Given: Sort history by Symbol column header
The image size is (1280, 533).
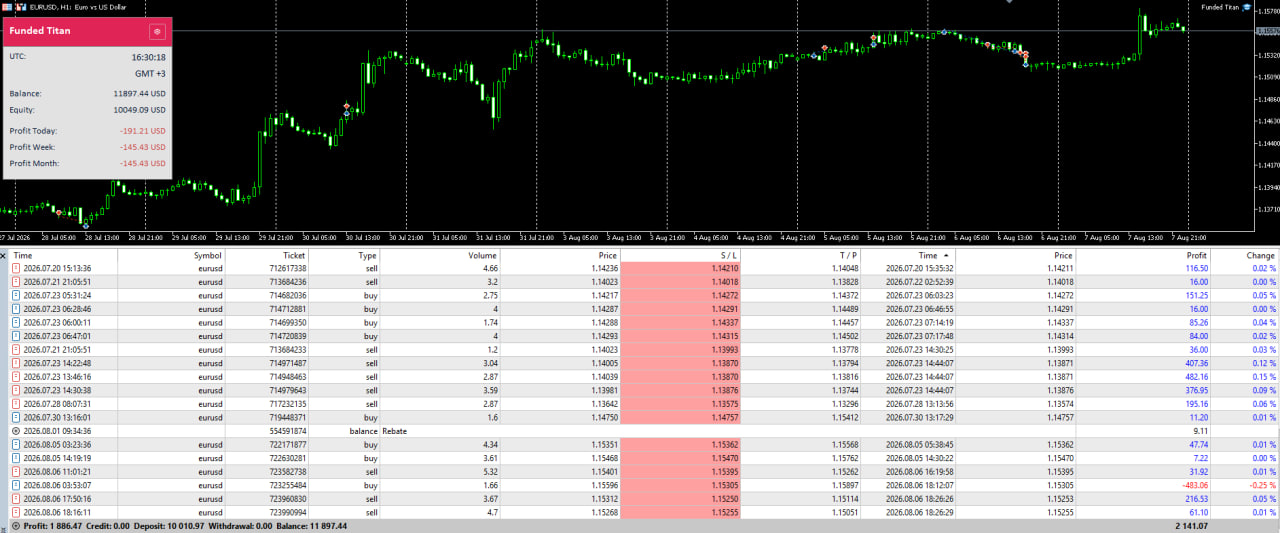Looking at the screenshot, I should coord(208,256).
